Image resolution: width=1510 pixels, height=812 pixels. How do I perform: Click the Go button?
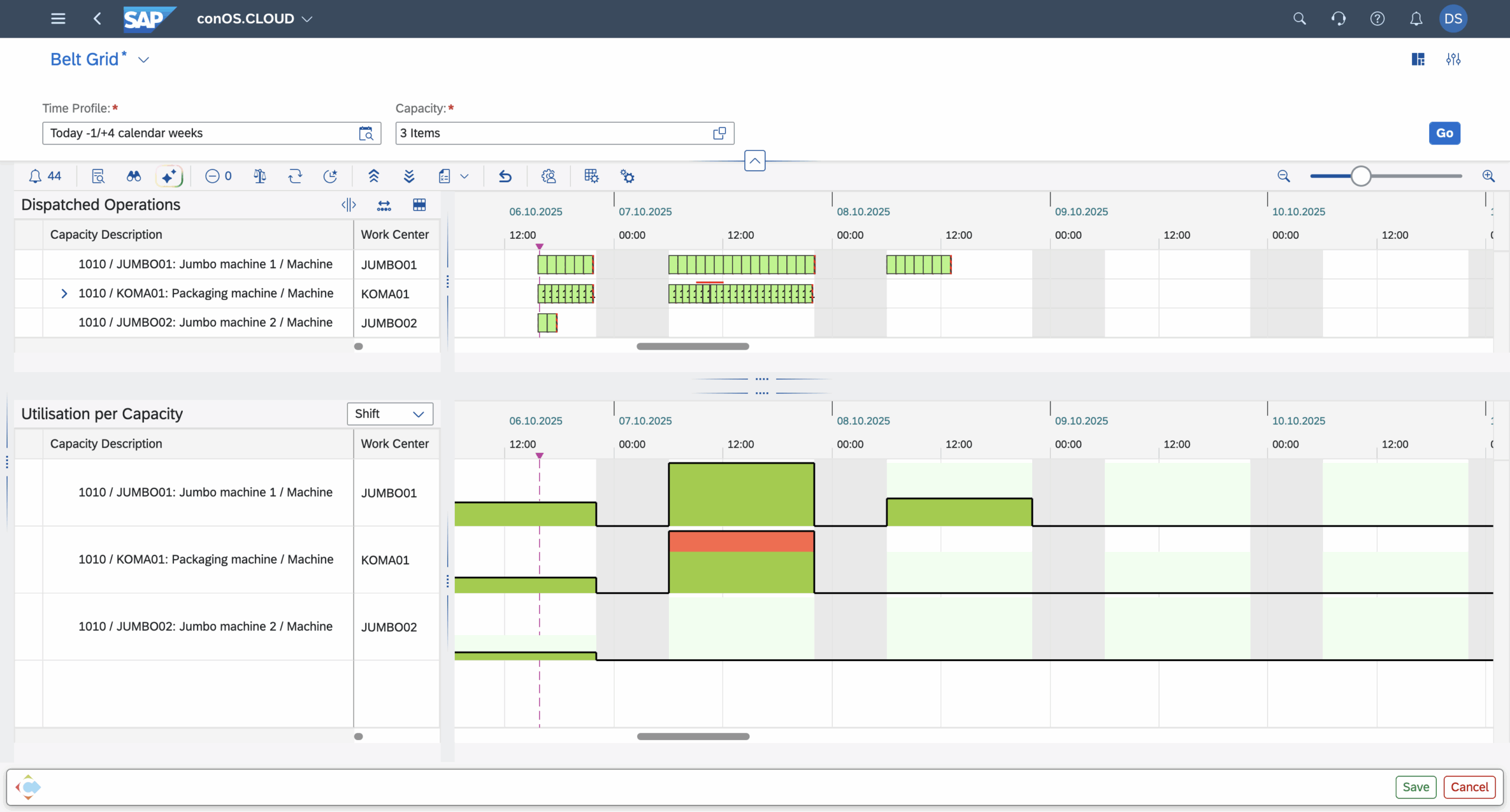(x=1444, y=133)
